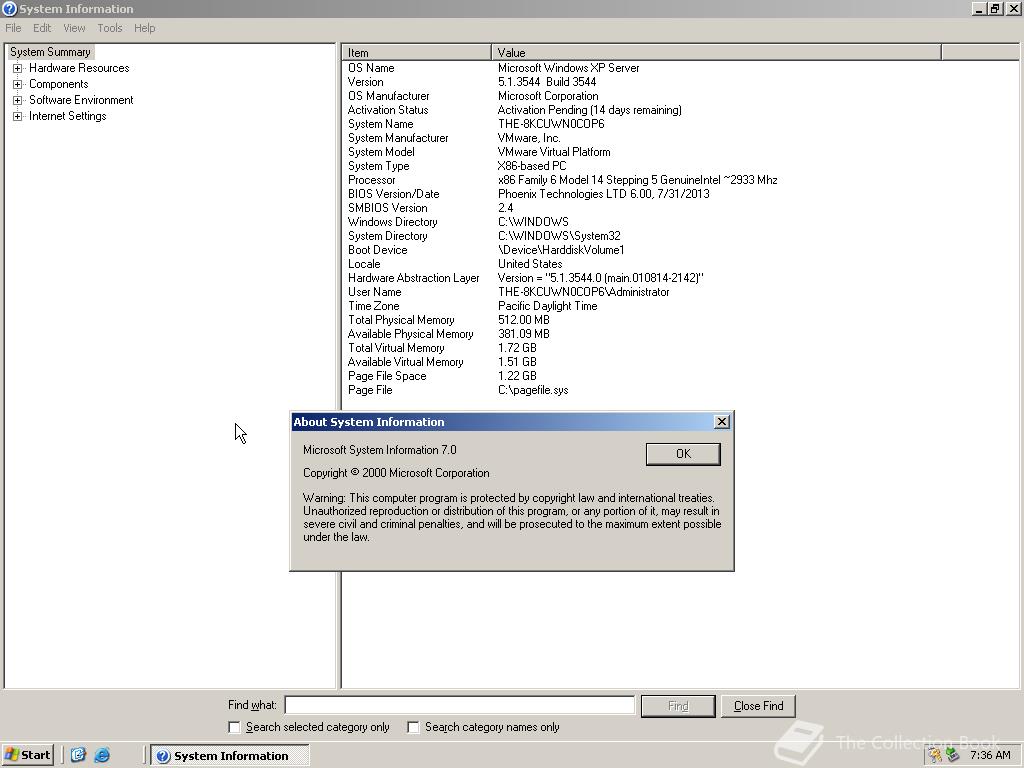
Task: Dismiss the About dialog with OK
Action: tap(683, 454)
